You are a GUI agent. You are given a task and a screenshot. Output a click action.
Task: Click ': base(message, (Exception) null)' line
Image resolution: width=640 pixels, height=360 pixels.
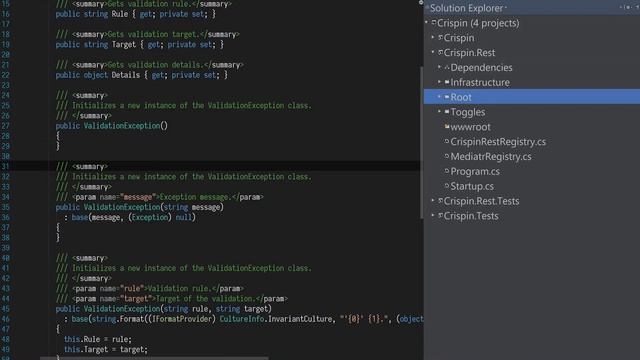(x=130, y=218)
